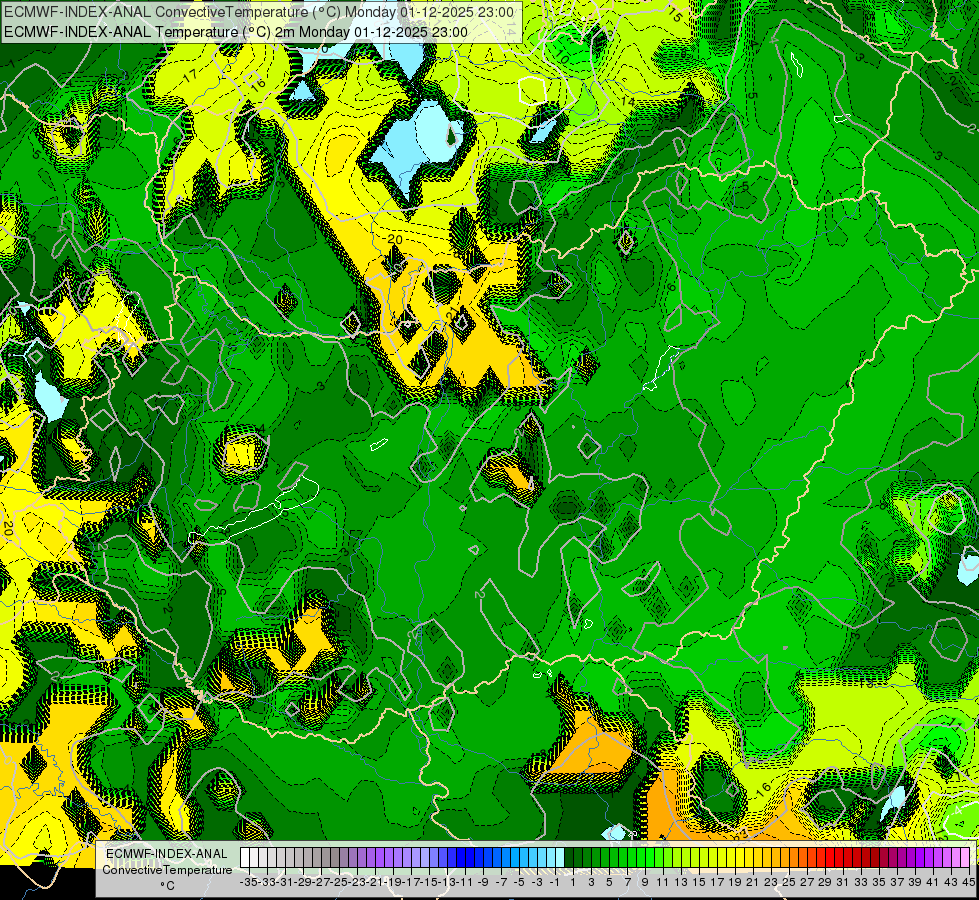Click the contour label '17' on the map
Screen dimensions: 979x900
(190, 74)
